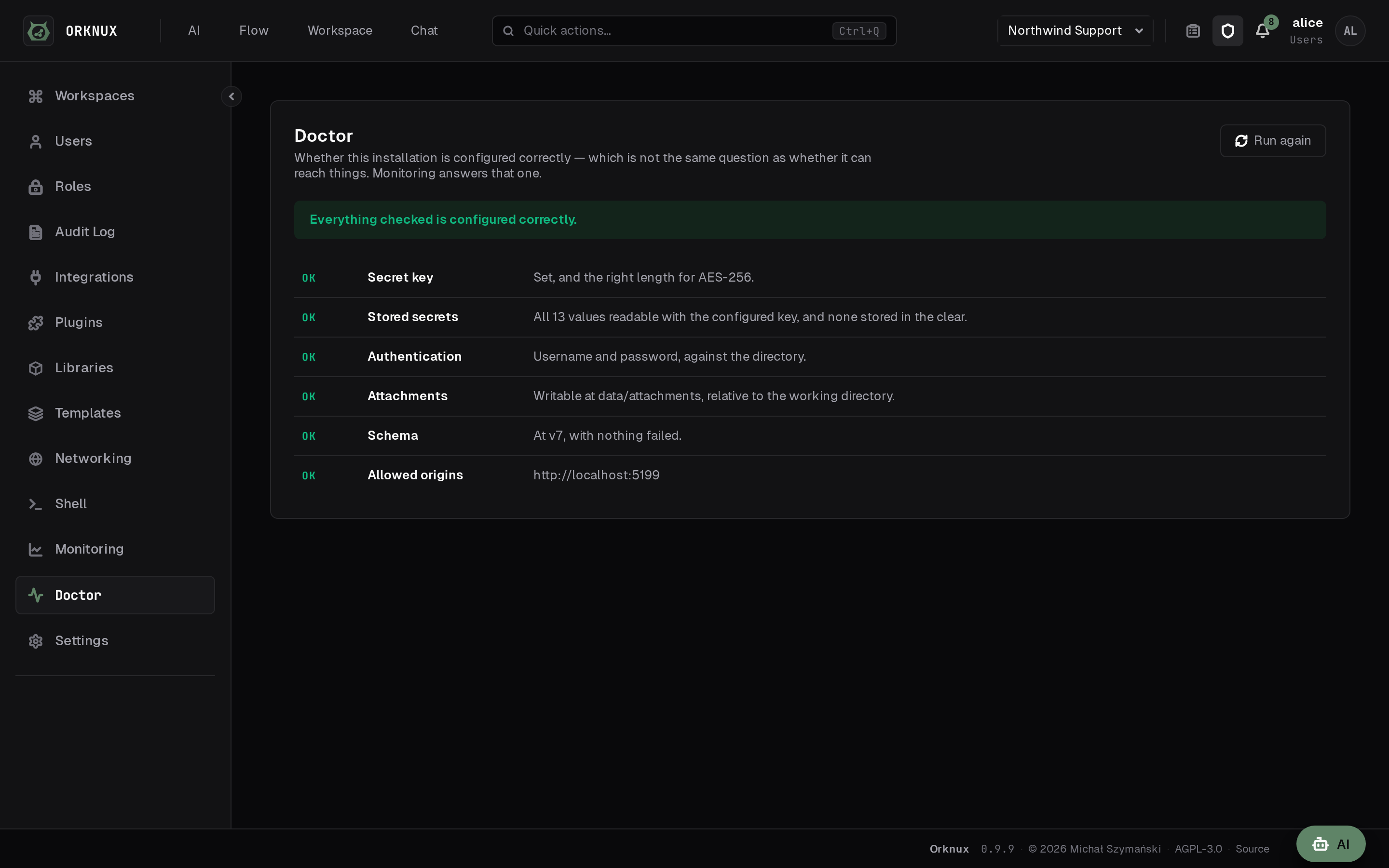Click the alice username label
1389x868 pixels.
[1307, 23]
